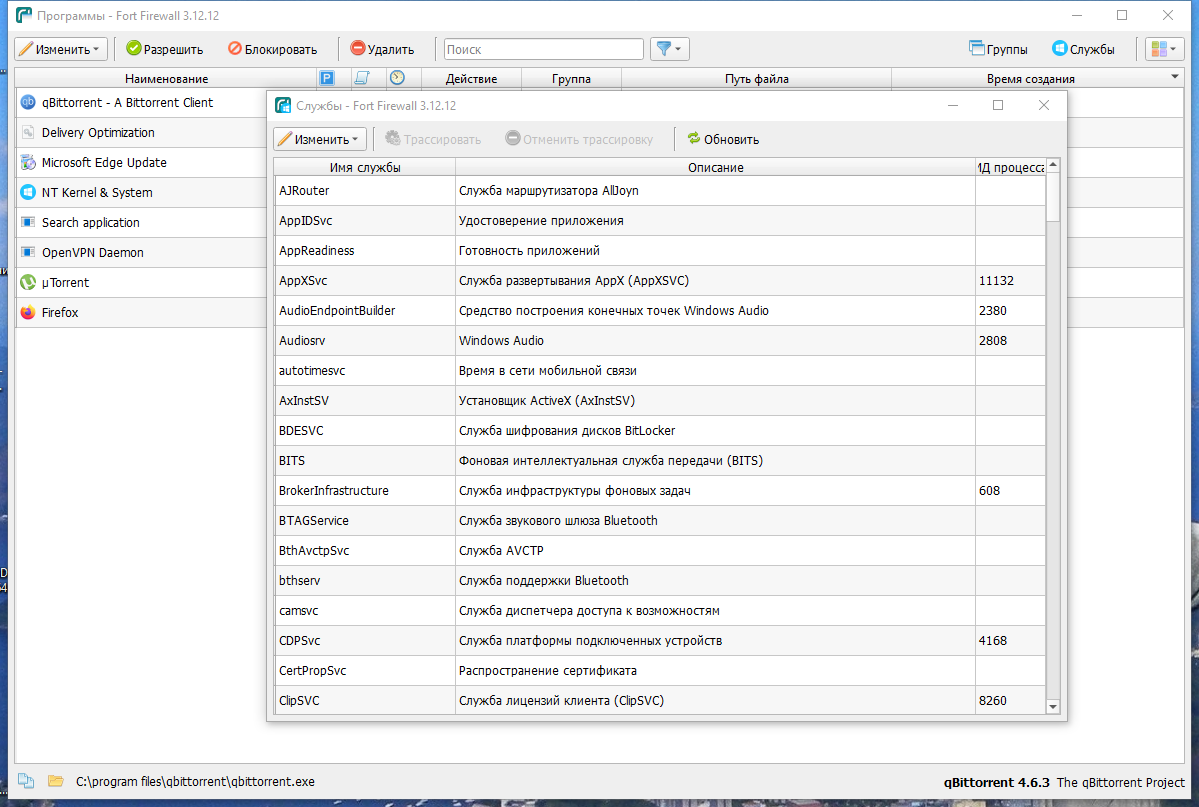The image size is (1199, 807).
Task: Sort services by Описание header
Action: coord(715,167)
